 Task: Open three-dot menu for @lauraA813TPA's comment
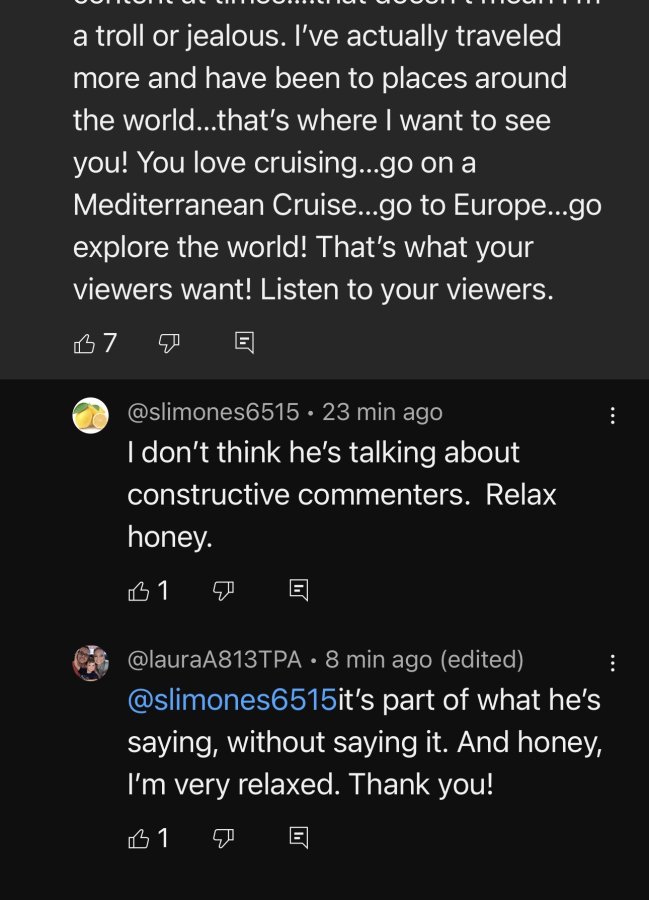coord(612,663)
